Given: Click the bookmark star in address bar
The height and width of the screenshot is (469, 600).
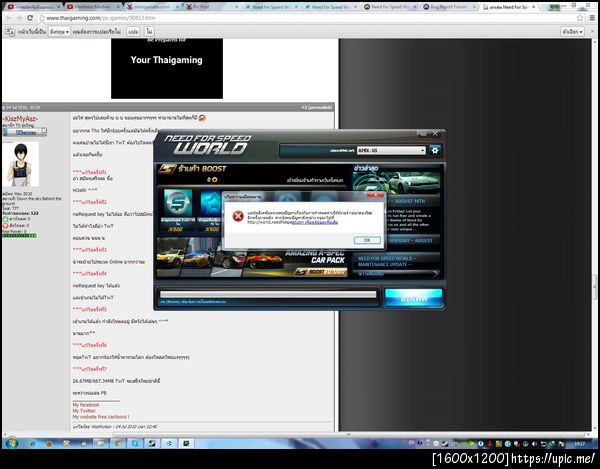Looking at the screenshot, I should point(580,18).
